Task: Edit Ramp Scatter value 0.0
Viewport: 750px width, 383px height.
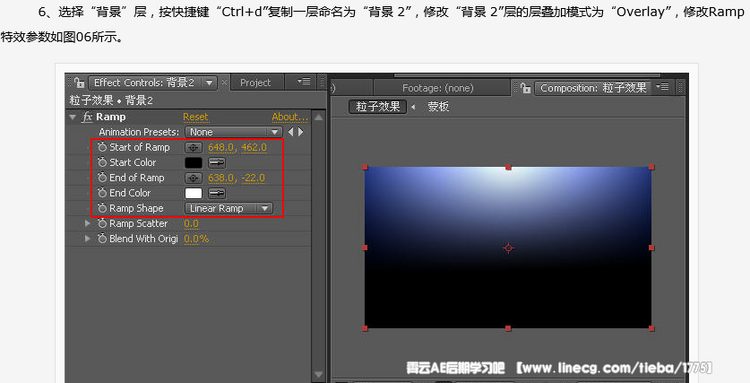Action: [x=191, y=224]
